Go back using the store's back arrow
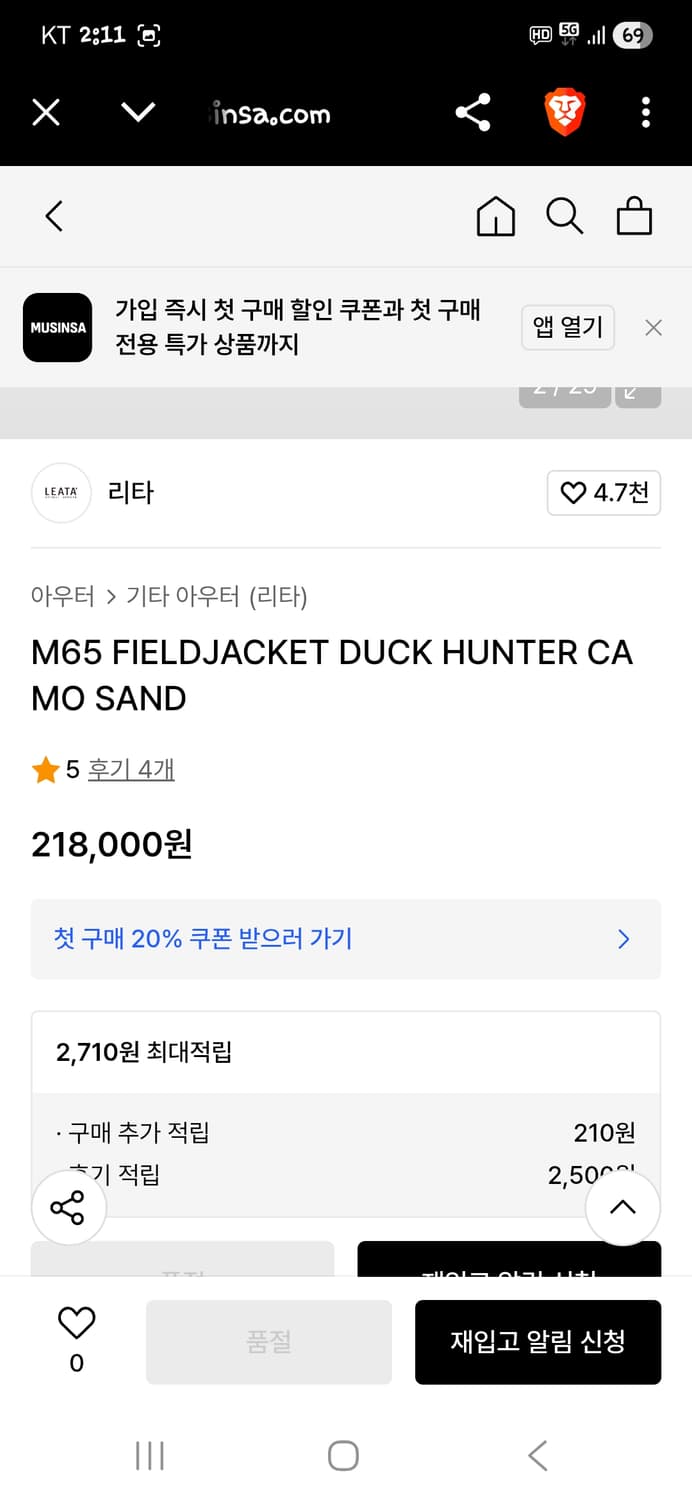 tap(53, 215)
